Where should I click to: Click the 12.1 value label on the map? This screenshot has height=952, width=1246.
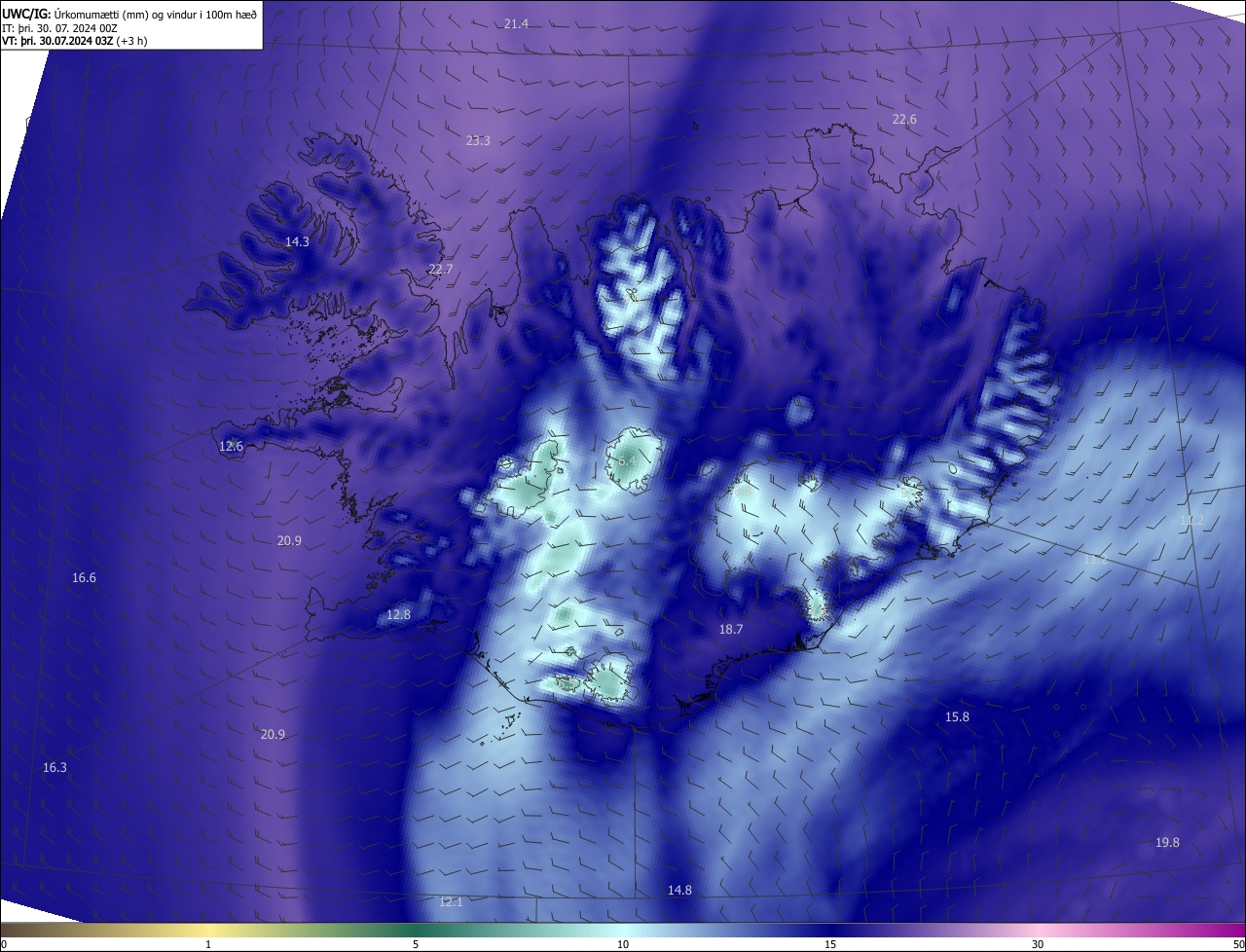point(451,902)
